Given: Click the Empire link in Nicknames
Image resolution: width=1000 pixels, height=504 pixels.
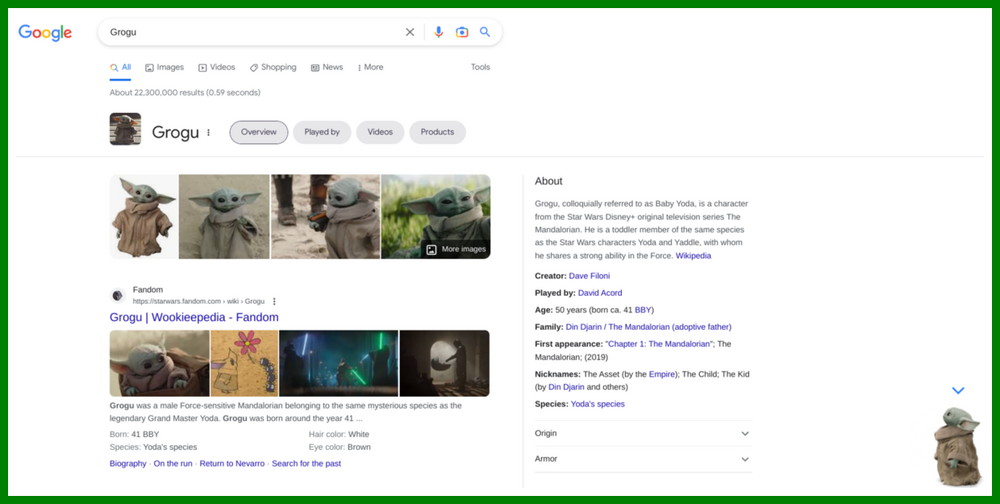Looking at the screenshot, I should pyautogui.click(x=662, y=374).
